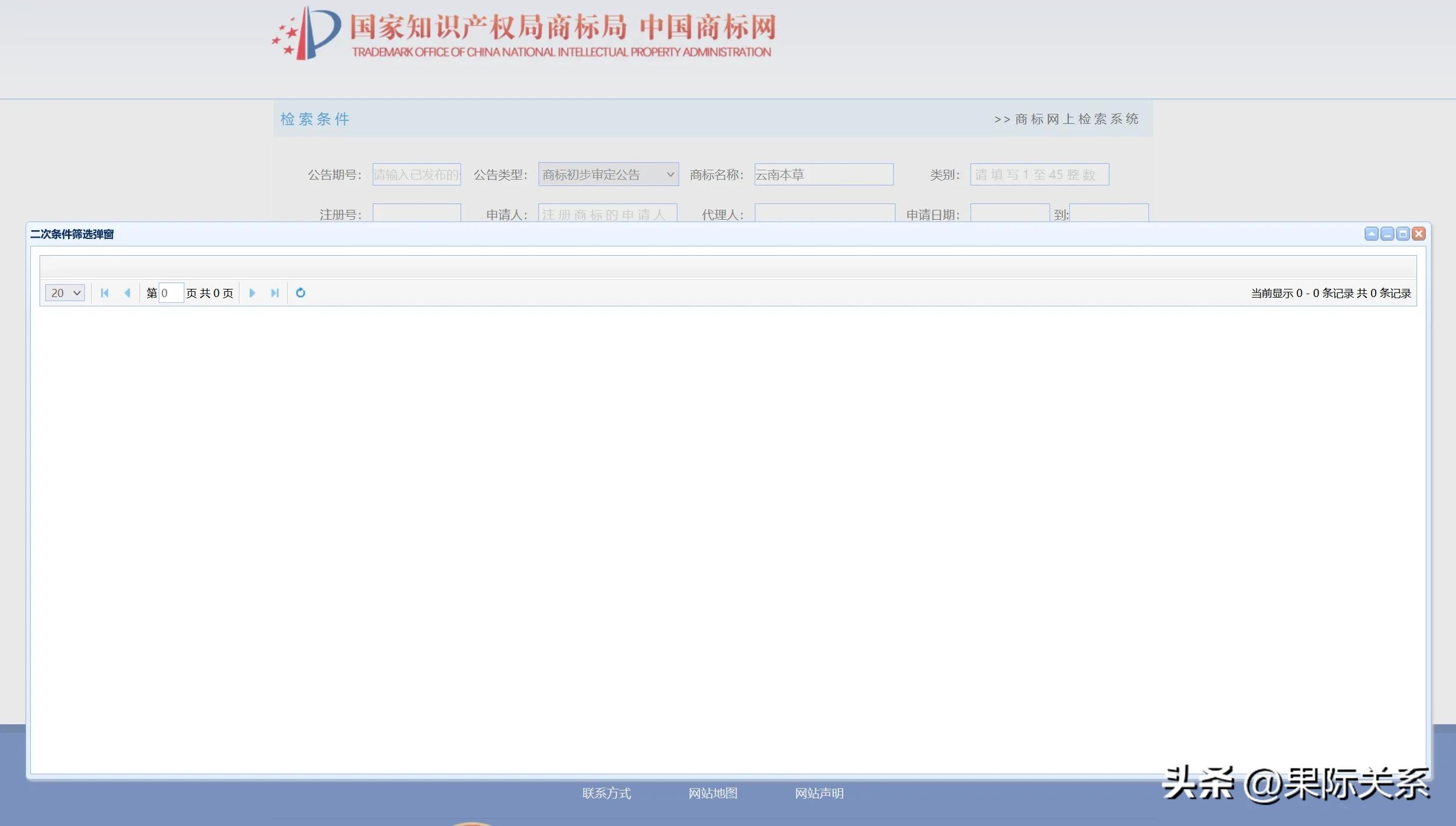Open the 联系方式 contact page
Viewport: 1456px width, 826px height.
pos(607,793)
